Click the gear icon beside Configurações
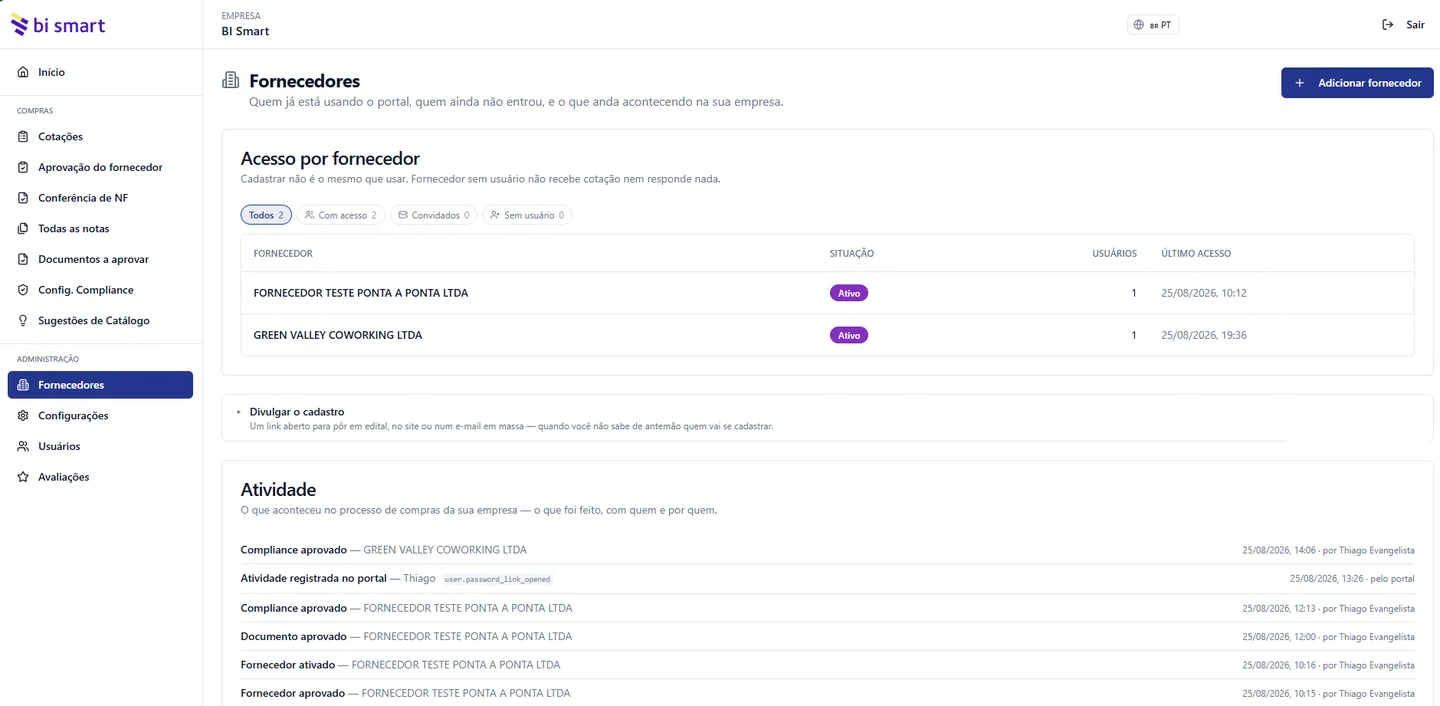 23,416
